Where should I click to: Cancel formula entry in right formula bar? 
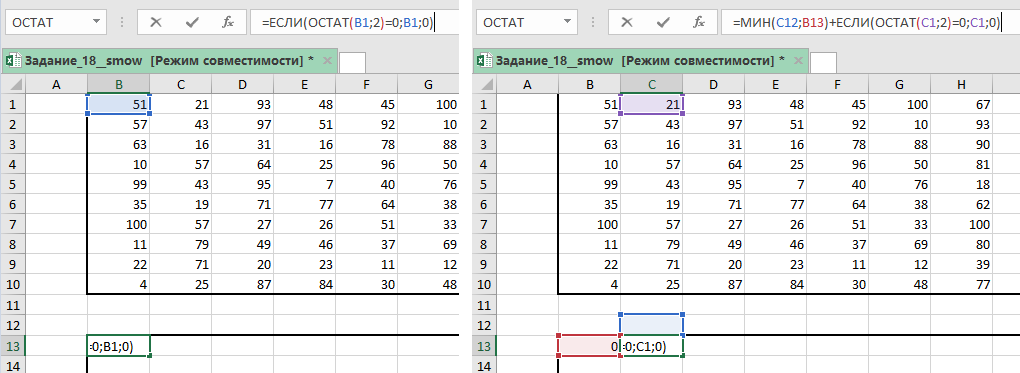[x=627, y=22]
